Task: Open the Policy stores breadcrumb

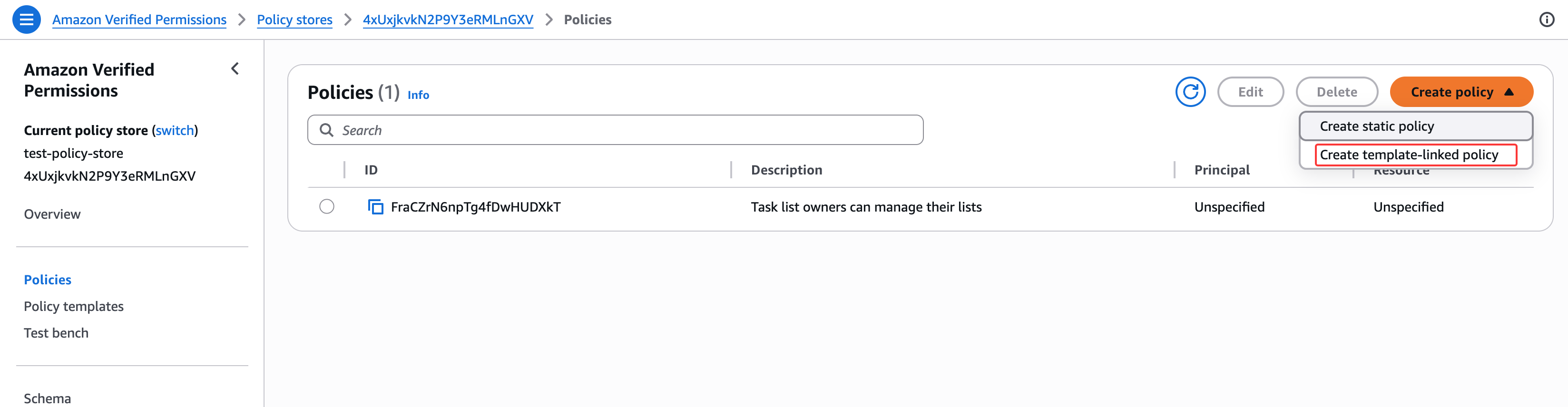Action: 294,19
